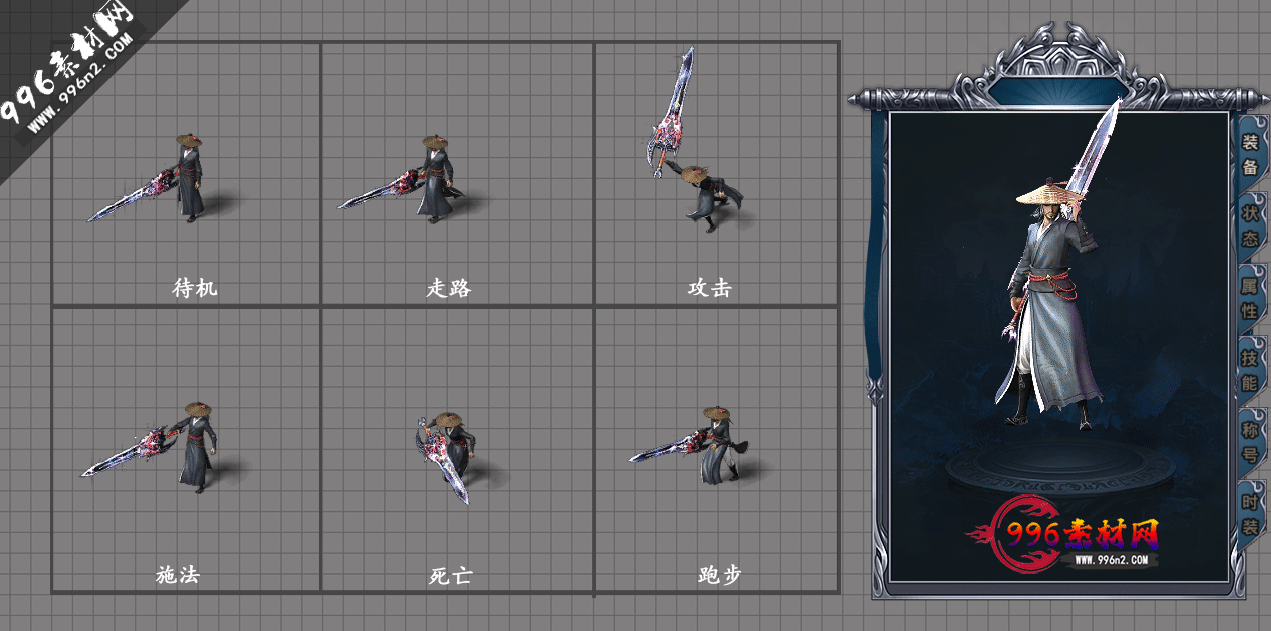
Task: Click the 待机 label text
Action: tap(195, 288)
